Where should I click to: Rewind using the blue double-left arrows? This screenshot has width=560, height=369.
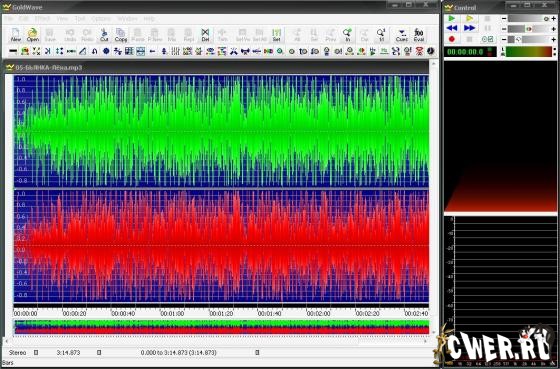[452, 28]
